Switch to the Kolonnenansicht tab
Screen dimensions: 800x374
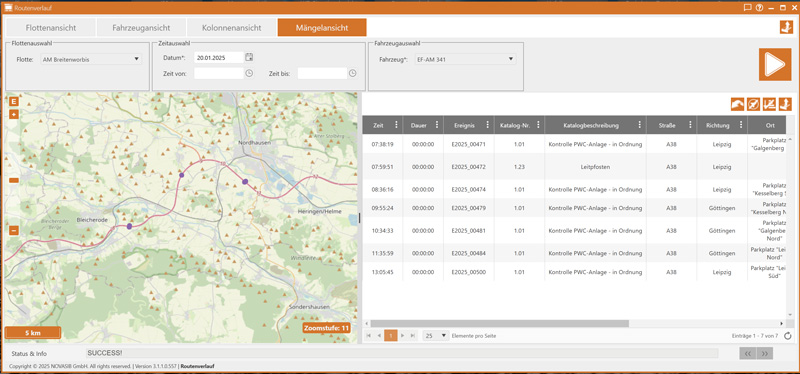[232, 28]
